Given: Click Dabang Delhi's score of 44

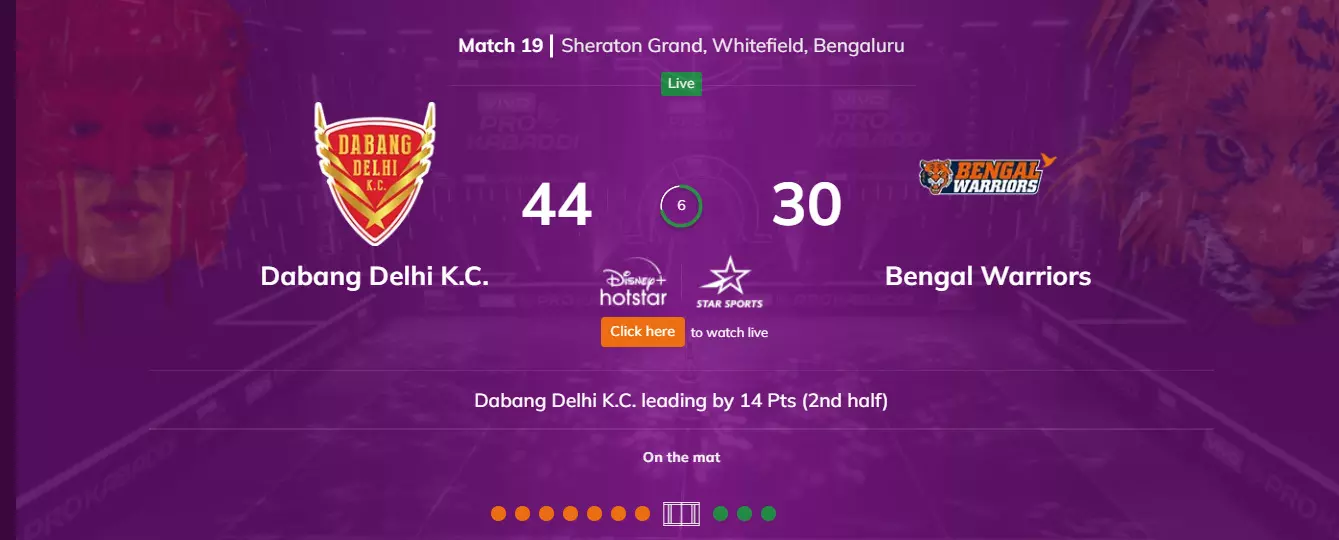Looking at the screenshot, I should click(557, 206).
